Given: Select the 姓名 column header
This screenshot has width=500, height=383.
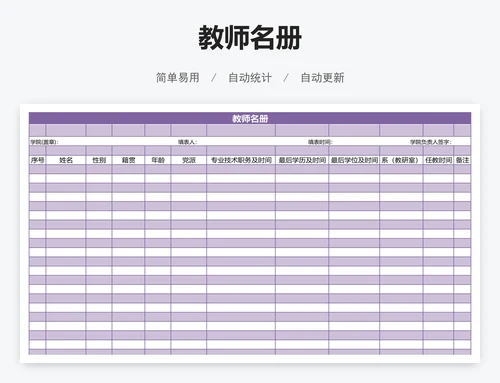Looking at the screenshot, I should [66, 160].
